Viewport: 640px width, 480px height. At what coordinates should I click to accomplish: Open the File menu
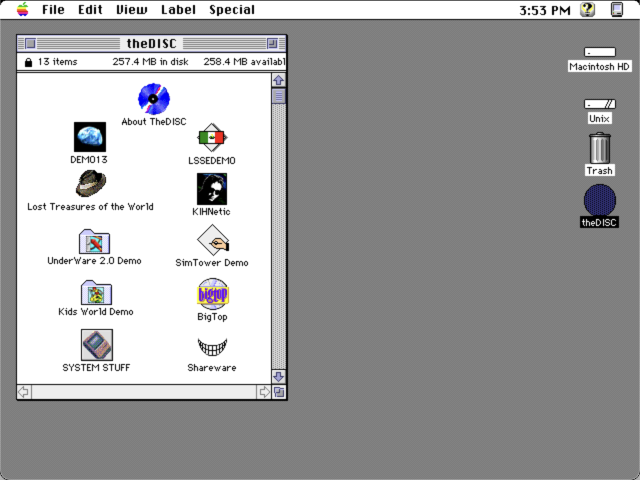tap(53, 9)
